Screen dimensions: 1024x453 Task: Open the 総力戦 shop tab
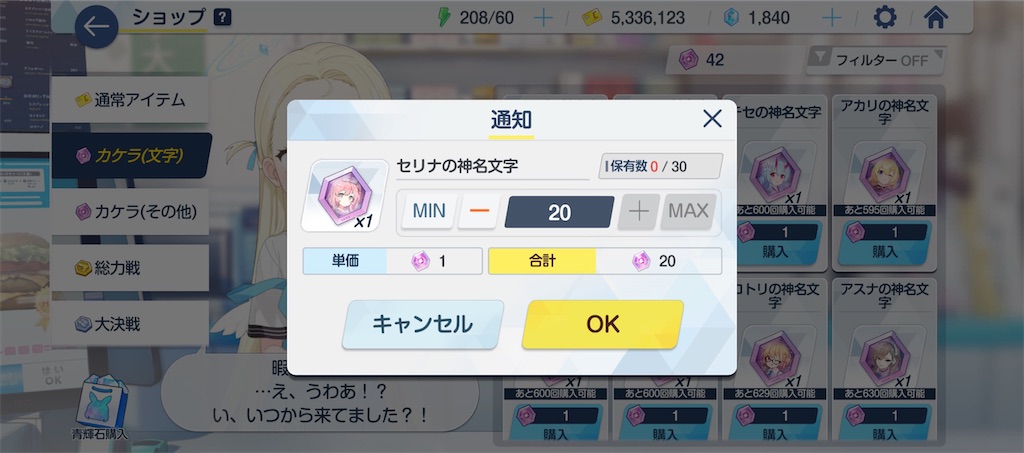(x=130, y=268)
